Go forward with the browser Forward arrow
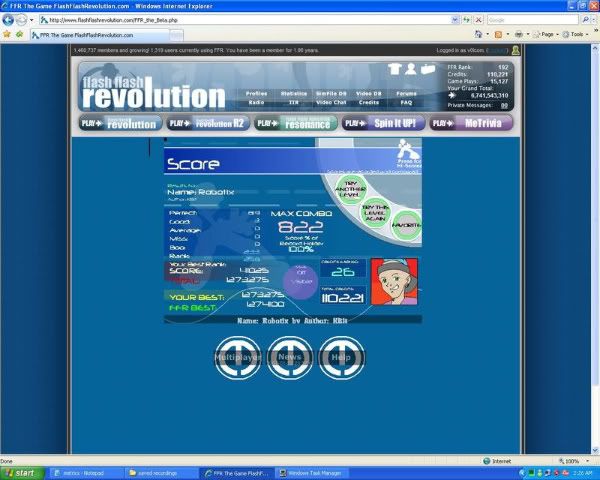Screen dimensions: 600x480 coord(21,20)
